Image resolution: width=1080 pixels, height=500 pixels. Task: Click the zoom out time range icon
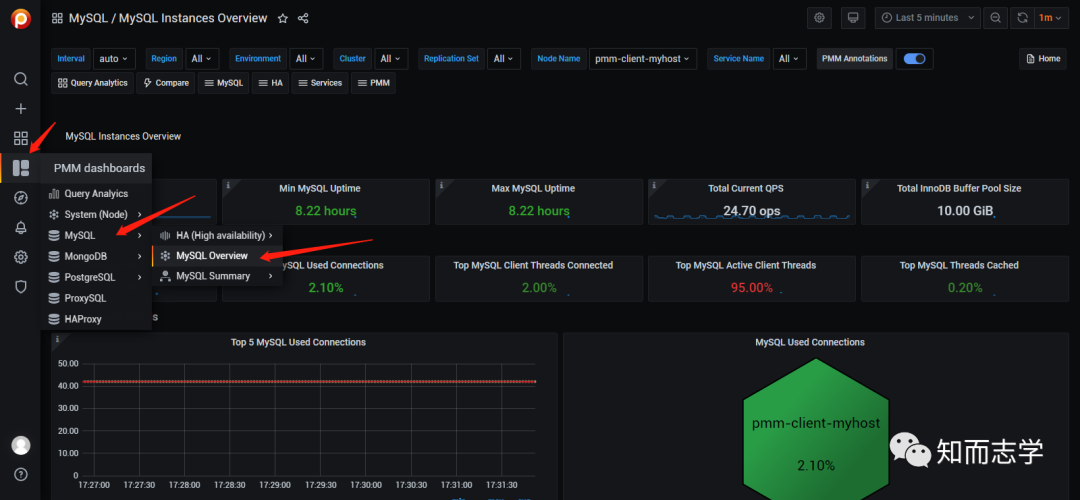(x=995, y=18)
